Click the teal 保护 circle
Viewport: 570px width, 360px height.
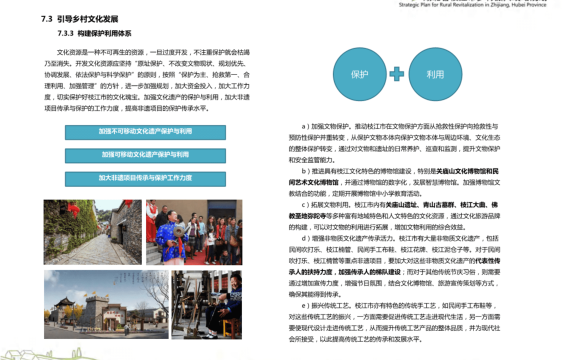click(360, 74)
